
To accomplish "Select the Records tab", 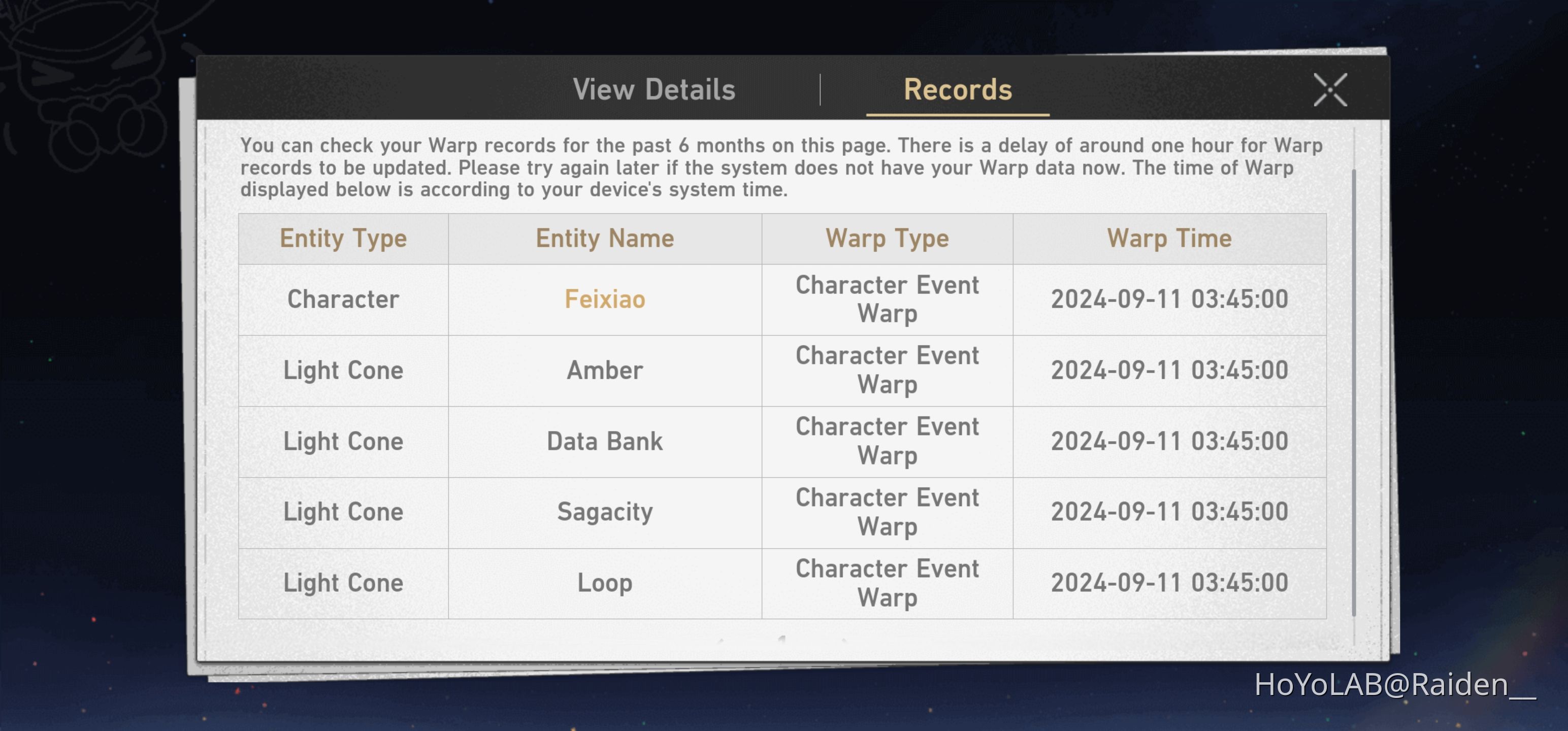I will click(x=958, y=90).
